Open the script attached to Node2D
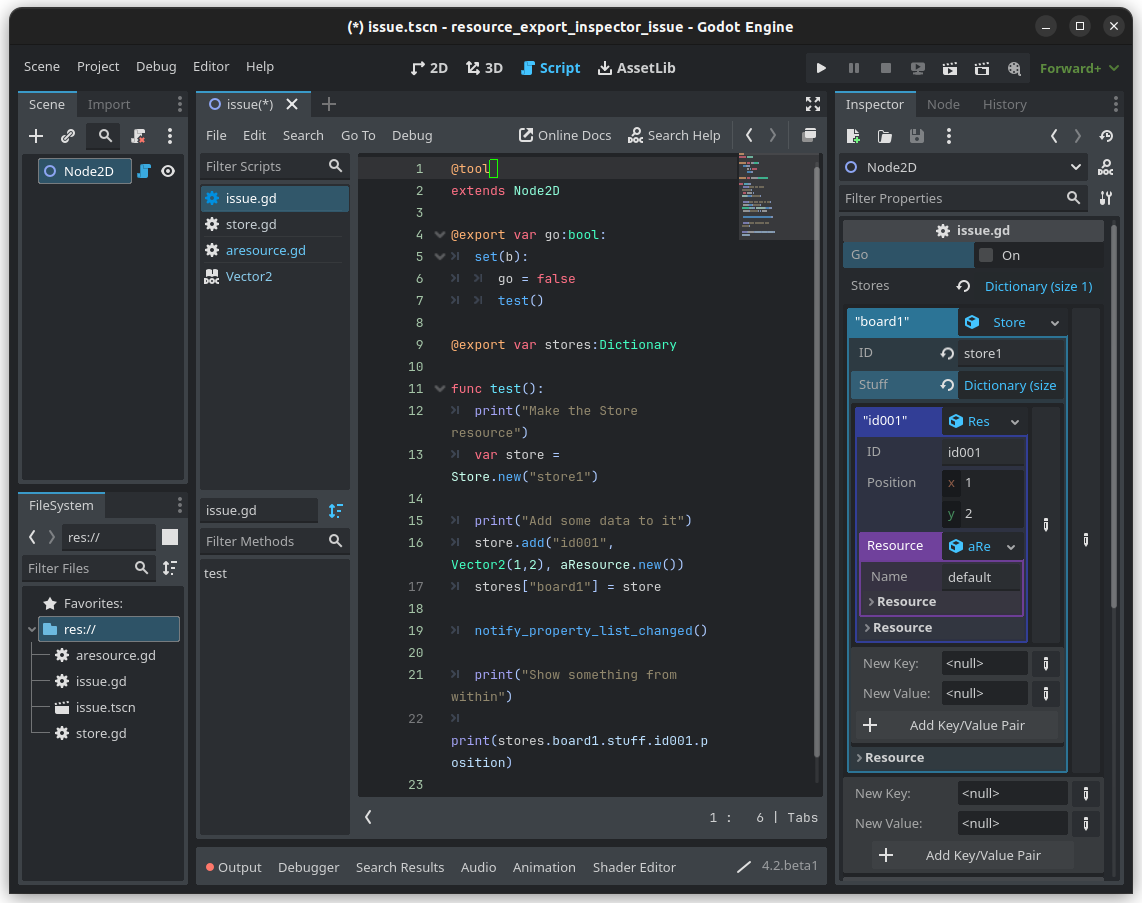1142x903 pixels. tap(146, 171)
